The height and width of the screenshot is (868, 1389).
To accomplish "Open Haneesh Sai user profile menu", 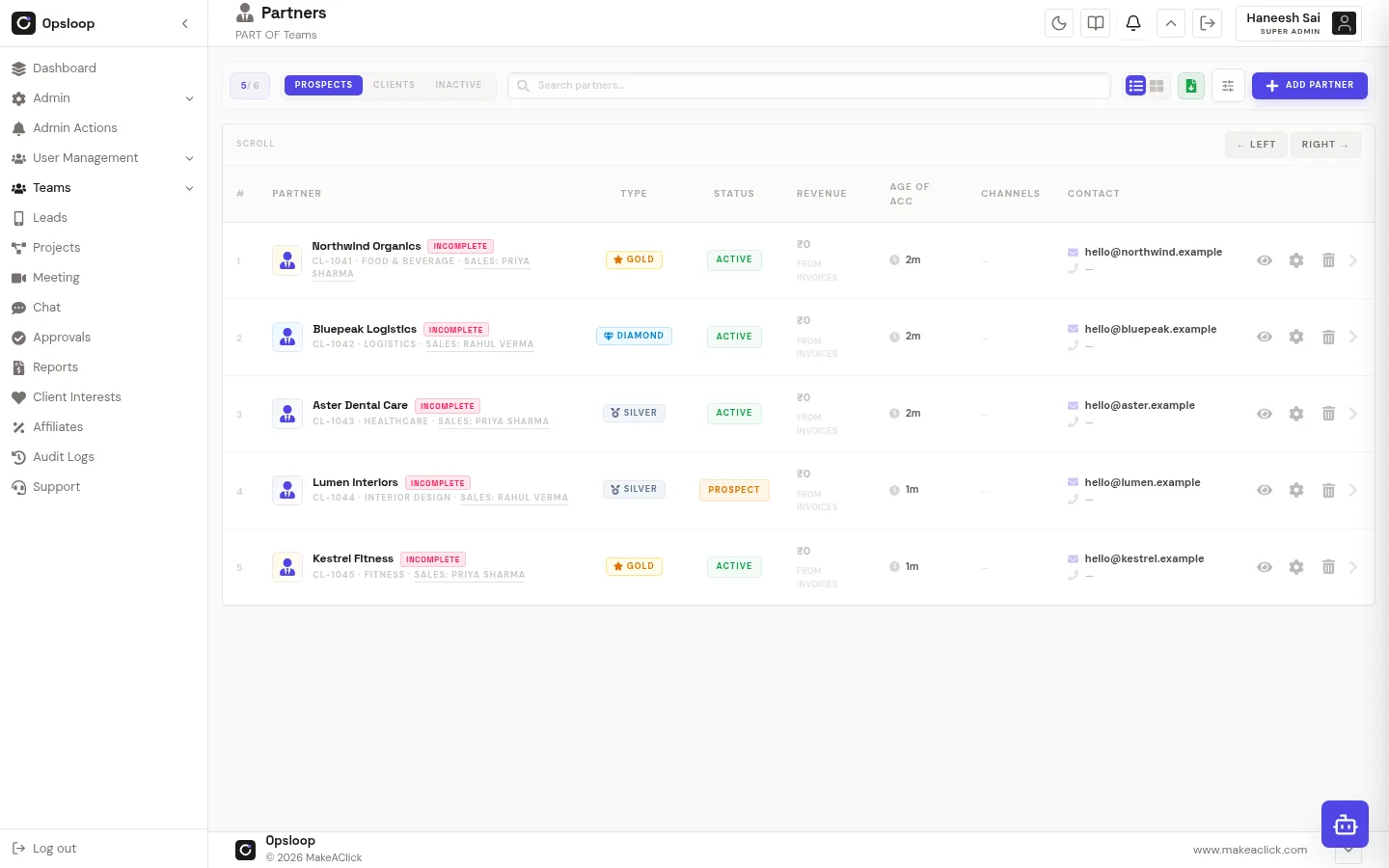I will [1298, 23].
